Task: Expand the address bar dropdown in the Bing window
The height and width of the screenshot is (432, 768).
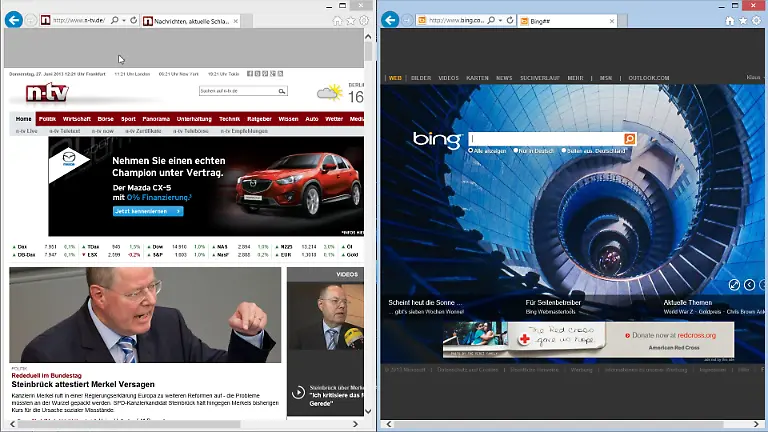Action: (x=499, y=20)
